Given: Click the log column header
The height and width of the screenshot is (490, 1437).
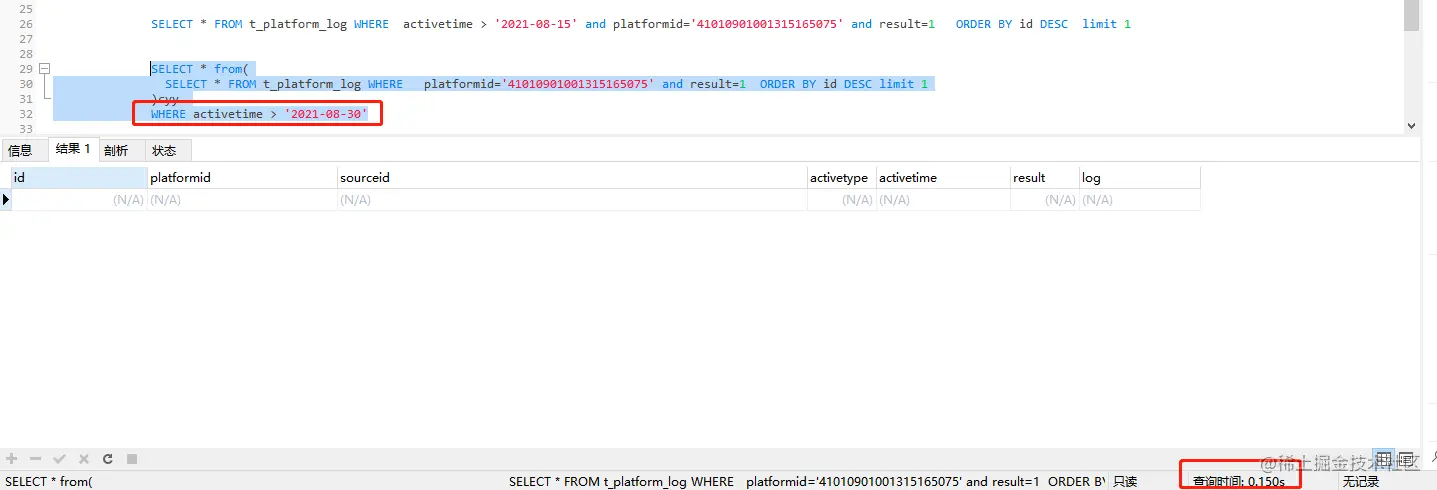Looking at the screenshot, I should tap(1139, 178).
